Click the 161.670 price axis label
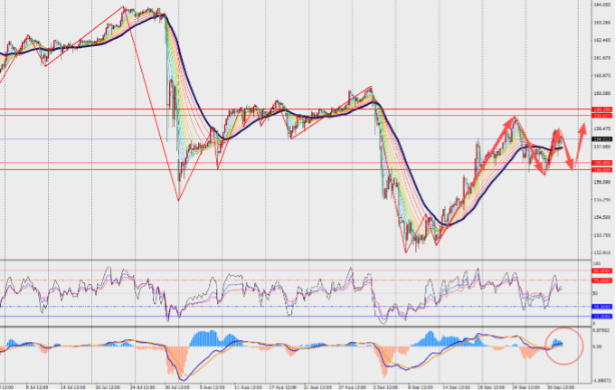The image size is (616, 390). (602, 58)
